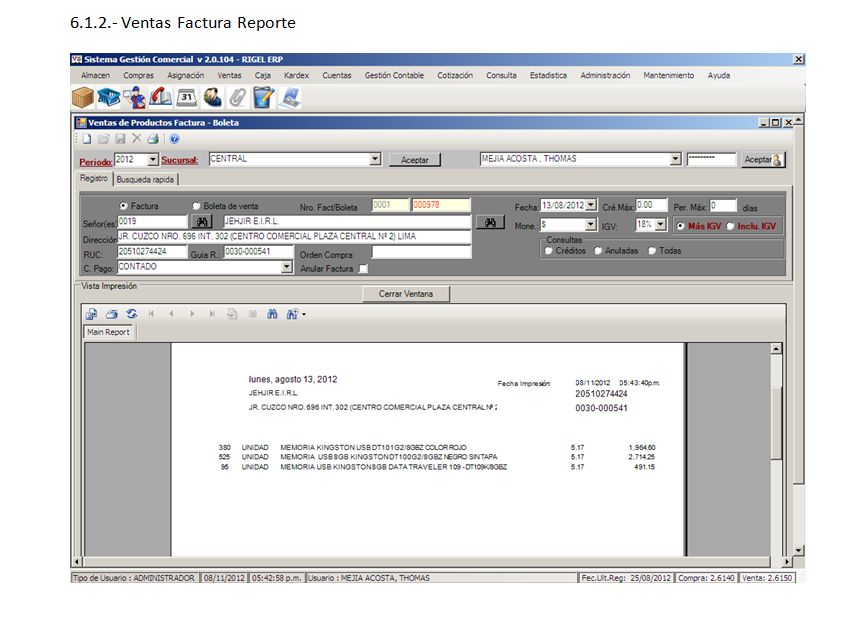Open the calendar icon showing 31
This screenshot has height=627, width=858.
click(x=186, y=97)
